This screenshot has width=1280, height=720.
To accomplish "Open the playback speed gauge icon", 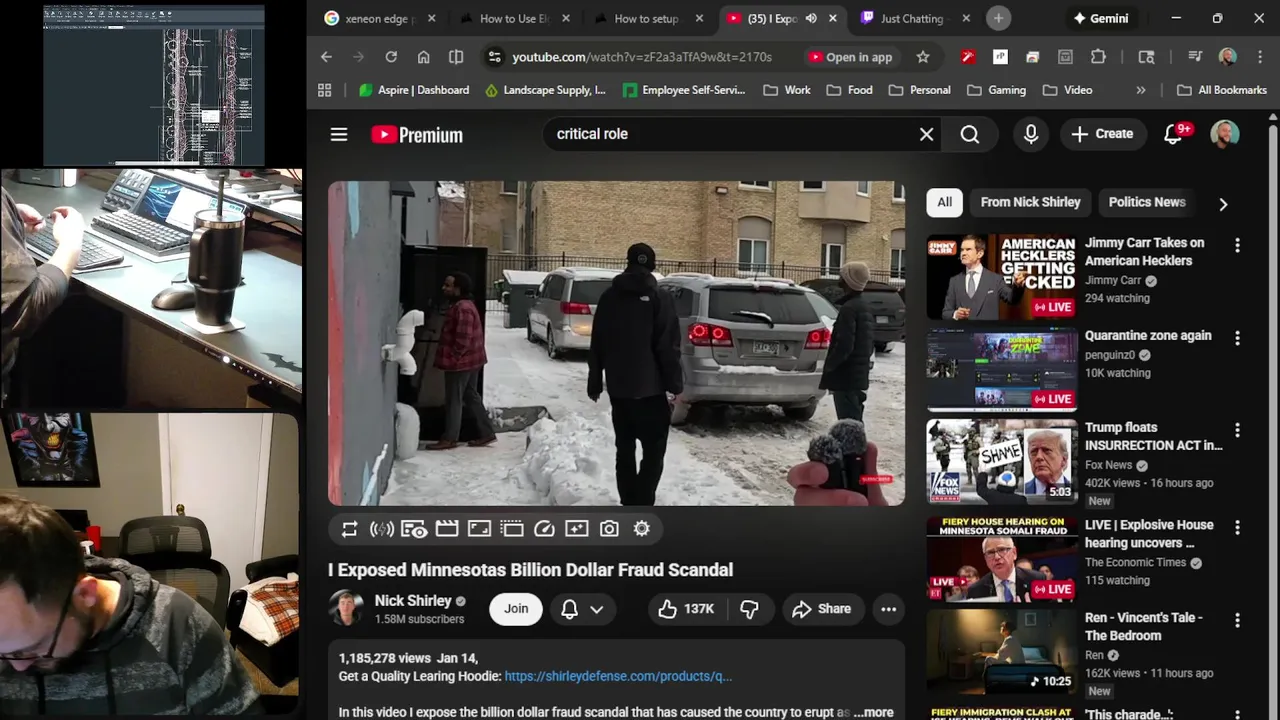I will coord(544,529).
